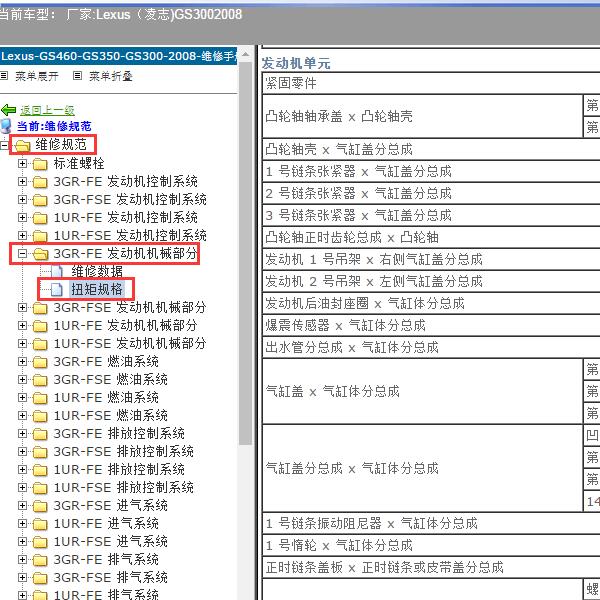The height and width of the screenshot is (600, 600).
Task: Click the 1UR-FSE 进气系统 folder icon
Action: [x=40, y=542]
